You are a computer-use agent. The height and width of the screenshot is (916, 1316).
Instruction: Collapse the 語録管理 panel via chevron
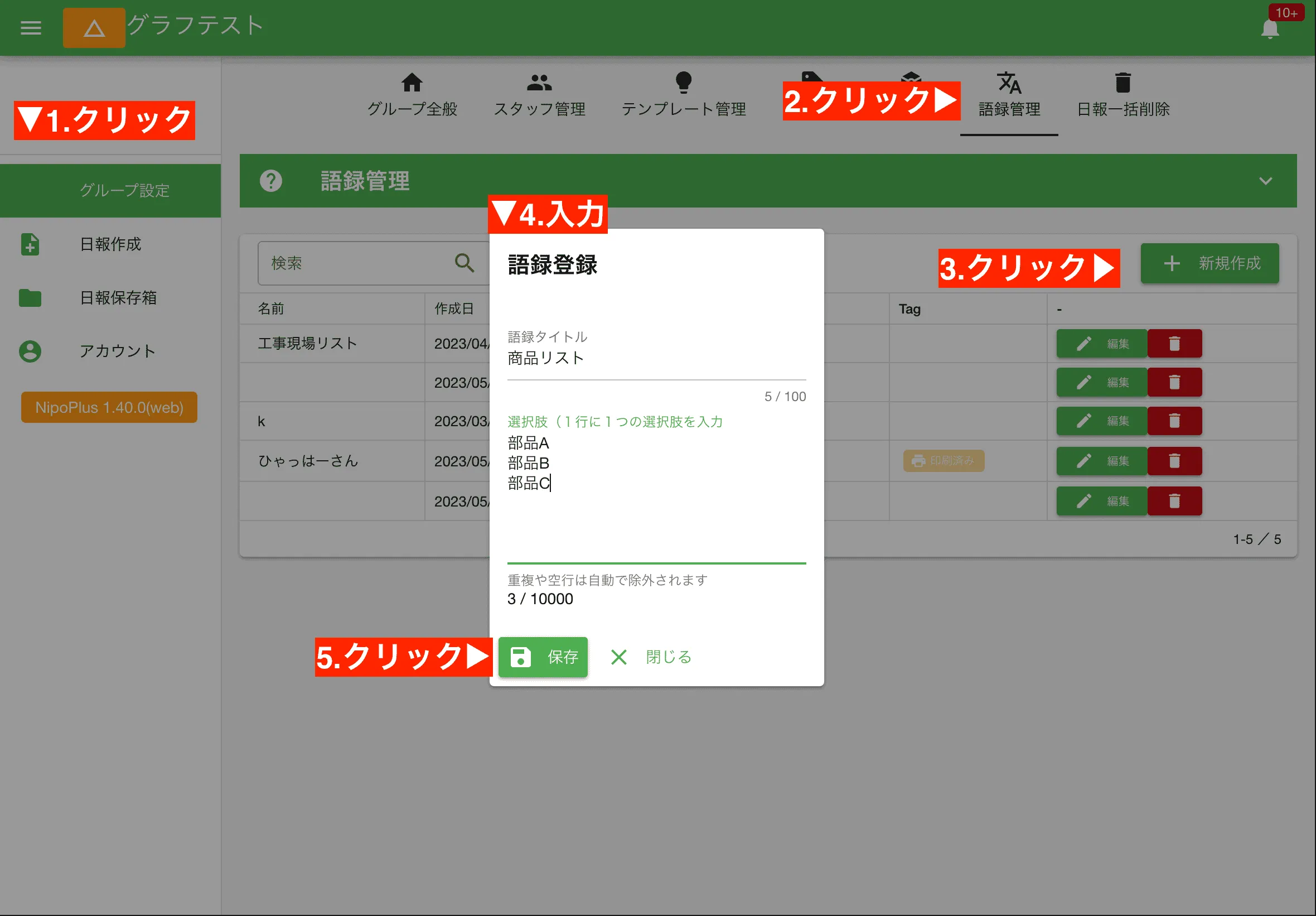(1266, 181)
